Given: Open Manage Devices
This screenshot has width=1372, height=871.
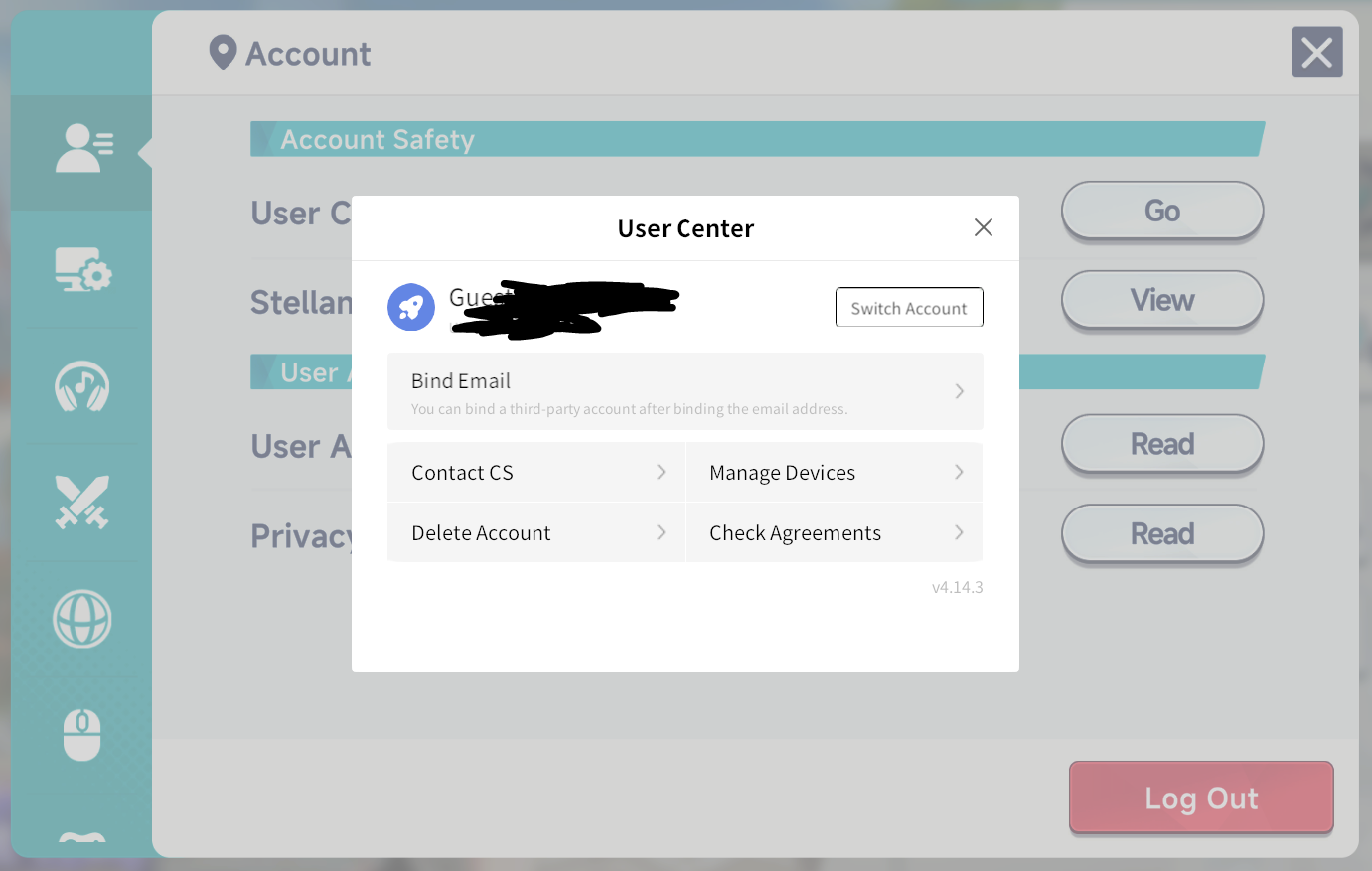Looking at the screenshot, I should point(835,473).
